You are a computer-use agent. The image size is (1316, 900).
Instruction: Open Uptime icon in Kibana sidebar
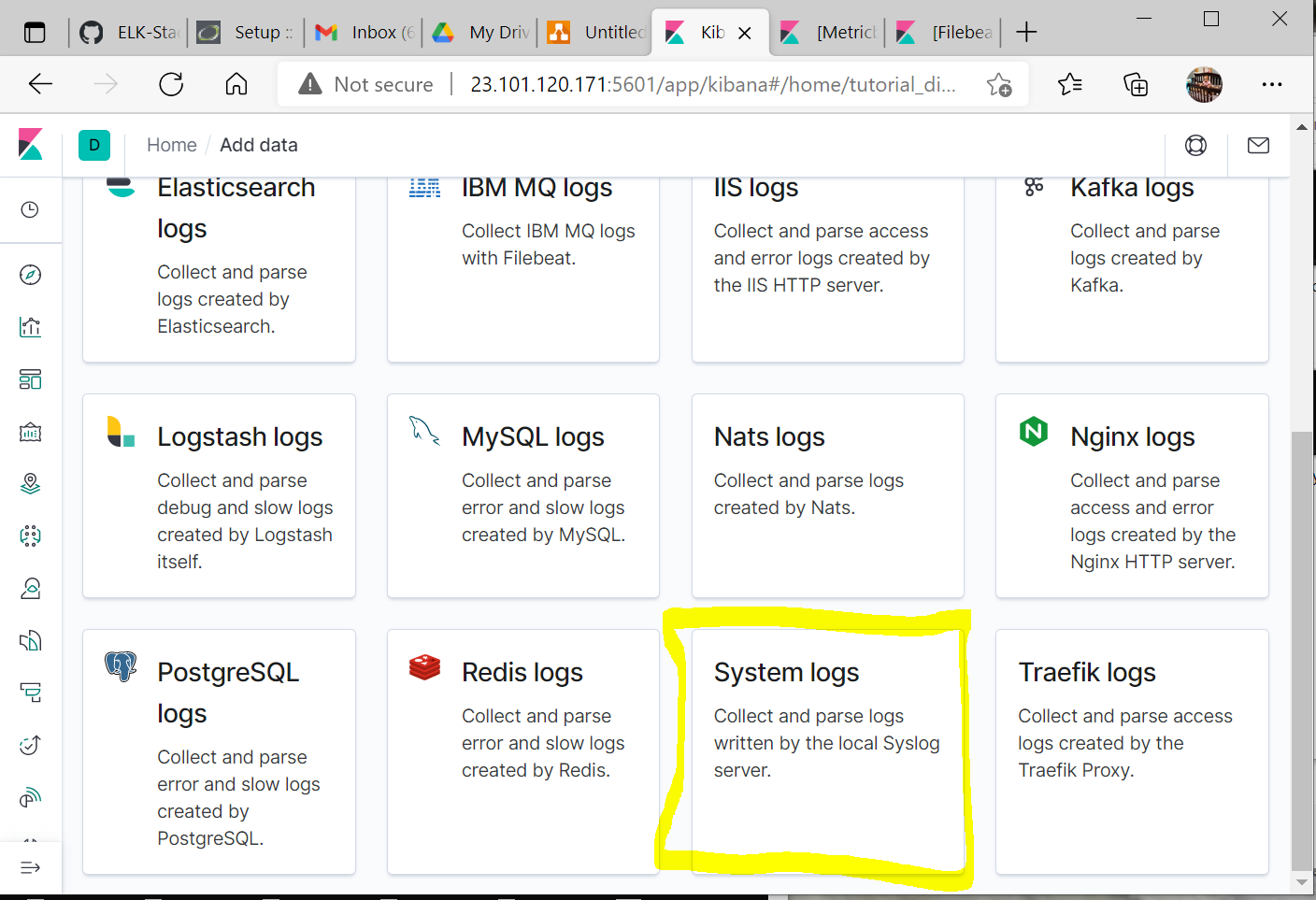pyautogui.click(x=30, y=745)
